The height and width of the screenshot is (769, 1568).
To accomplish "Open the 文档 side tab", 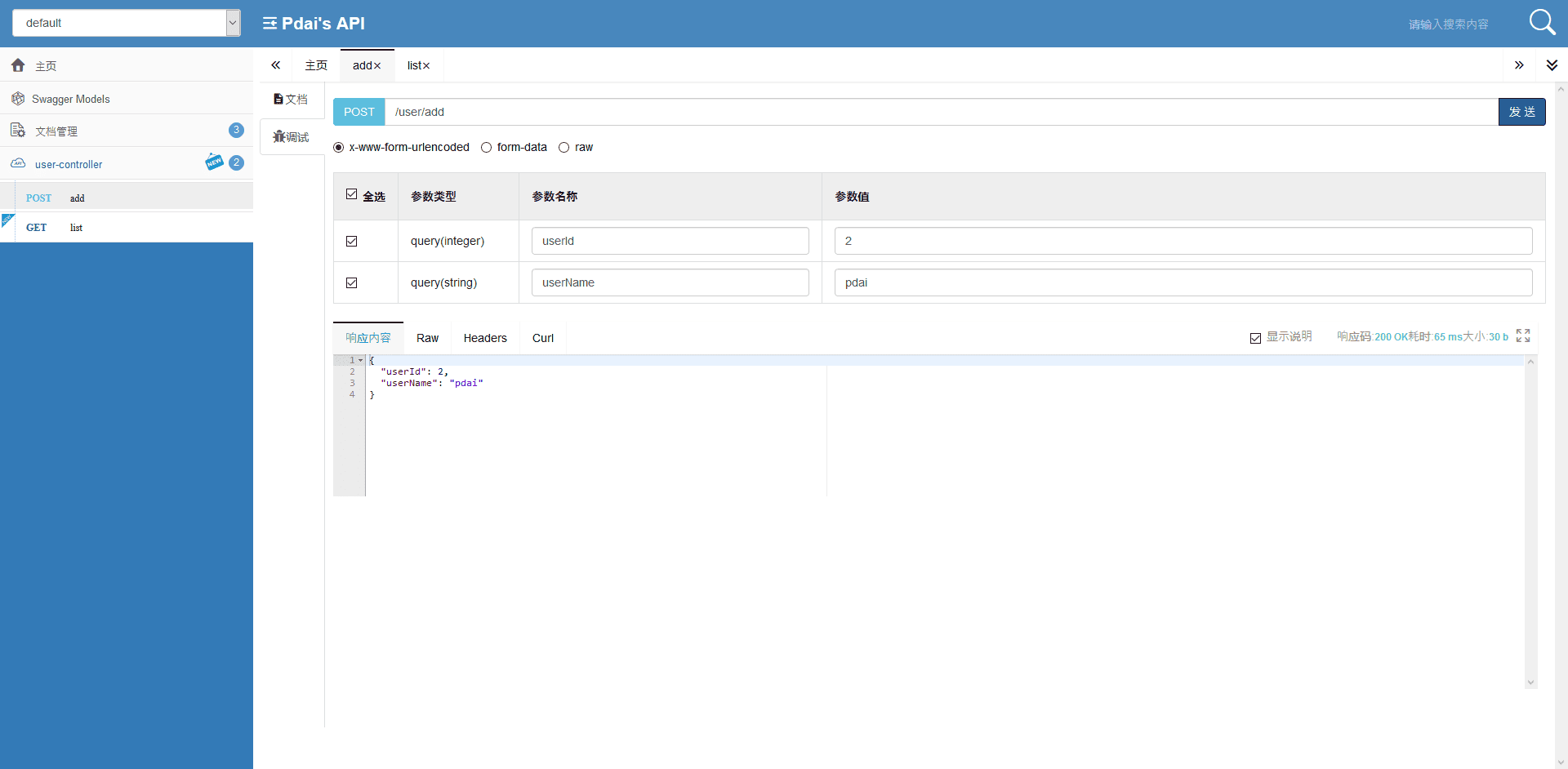I will tap(292, 99).
